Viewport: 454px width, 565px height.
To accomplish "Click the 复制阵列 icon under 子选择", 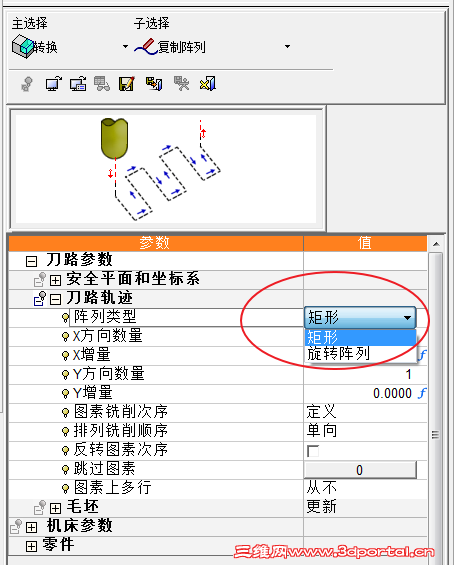I will [146, 47].
